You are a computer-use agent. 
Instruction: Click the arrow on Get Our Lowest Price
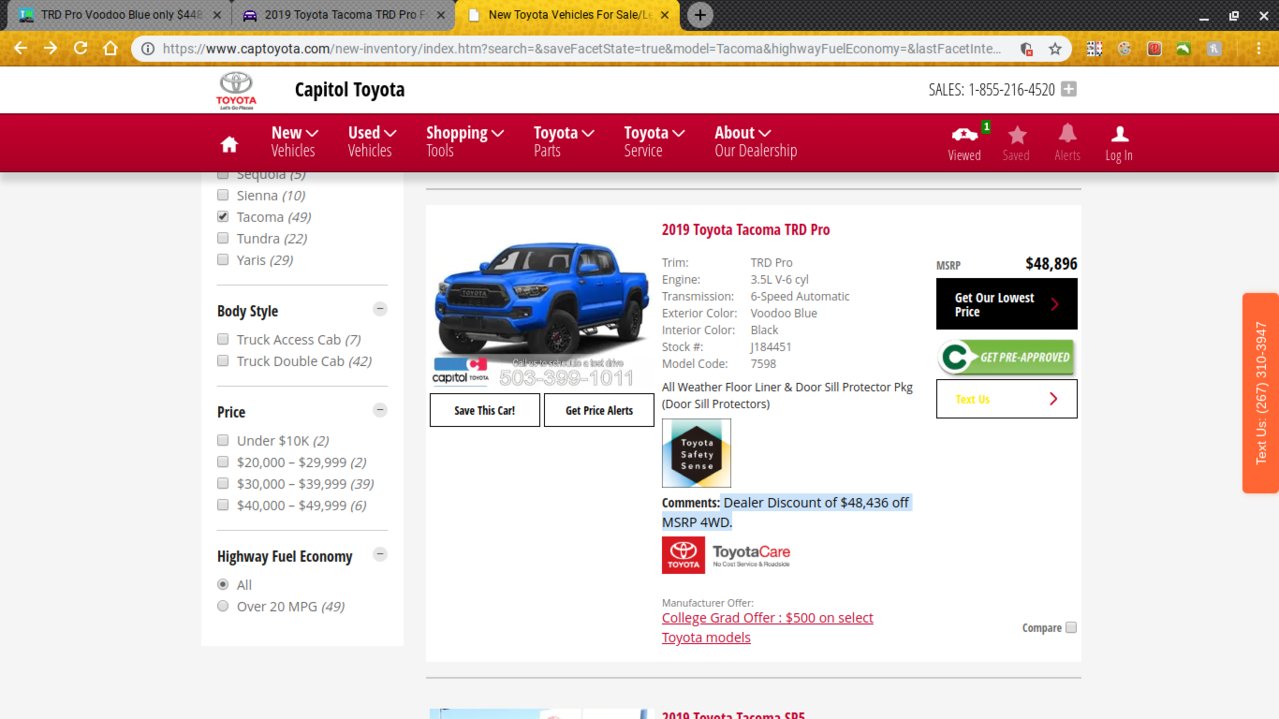pos(1054,304)
